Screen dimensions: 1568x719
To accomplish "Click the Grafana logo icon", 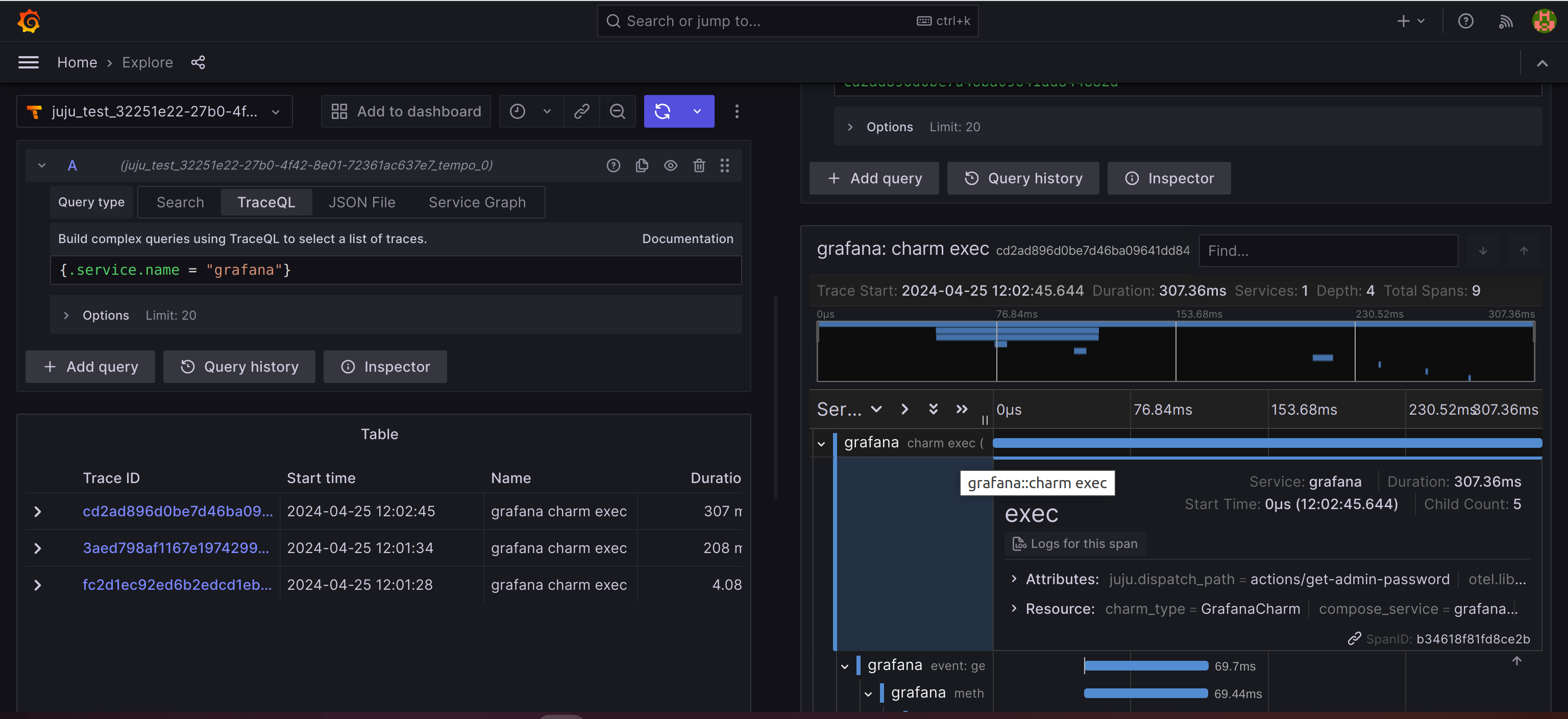I will click(x=29, y=21).
